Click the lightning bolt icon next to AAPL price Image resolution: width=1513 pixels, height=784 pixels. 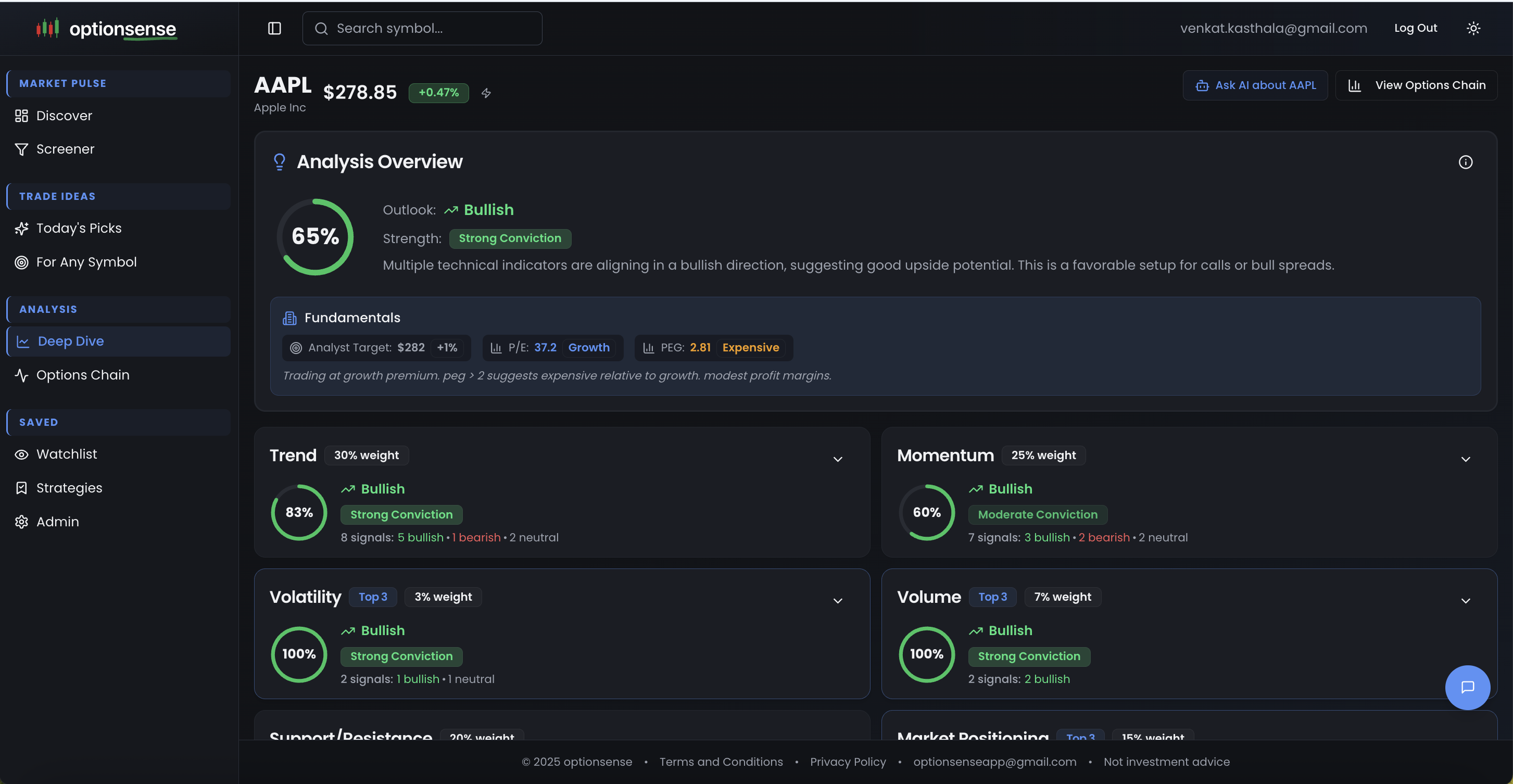pyautogui.click(x=485, y=93)
